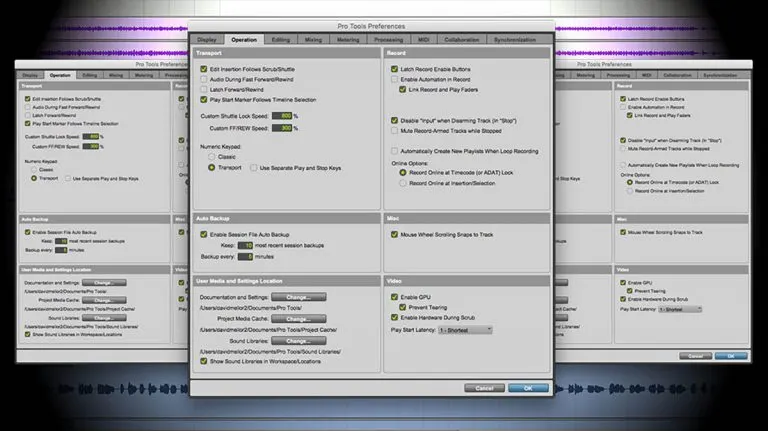Select Collaboration tab in right background window
Image resolution: width=768 pixels, height=431 pixels.
tap(677, 75)
